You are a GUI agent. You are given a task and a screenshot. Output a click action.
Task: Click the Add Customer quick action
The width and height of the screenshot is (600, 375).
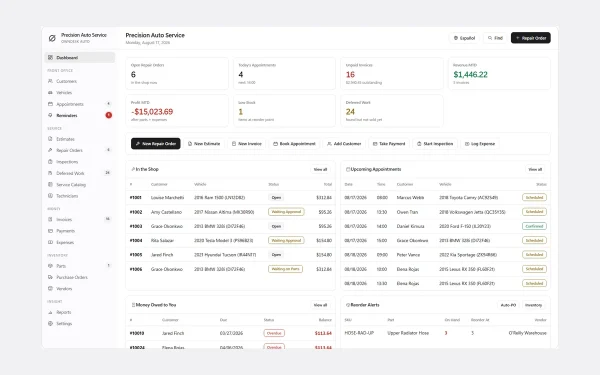pos(344,143)
